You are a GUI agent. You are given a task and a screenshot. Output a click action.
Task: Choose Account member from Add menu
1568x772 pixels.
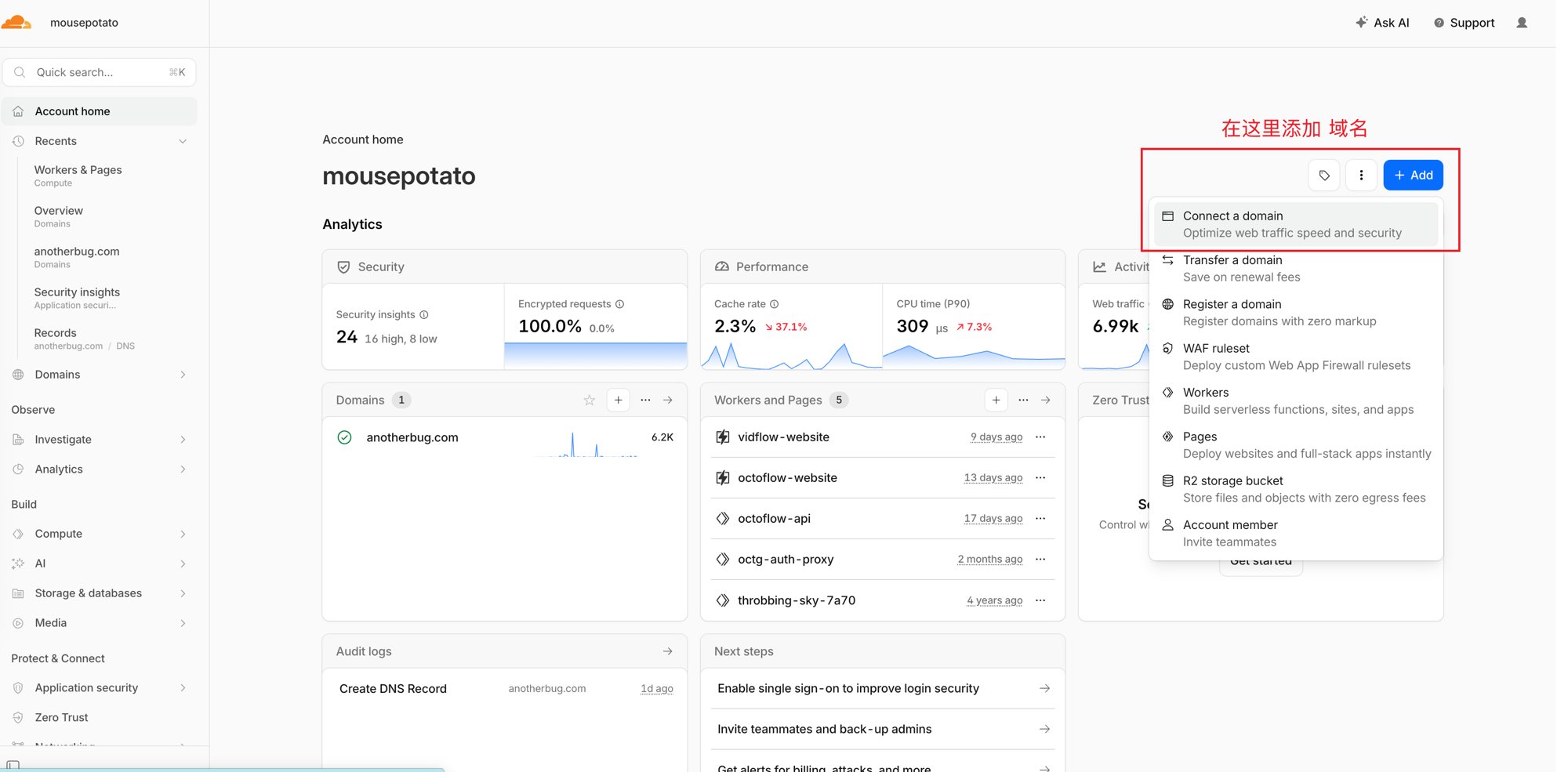tap(1295, 533)
